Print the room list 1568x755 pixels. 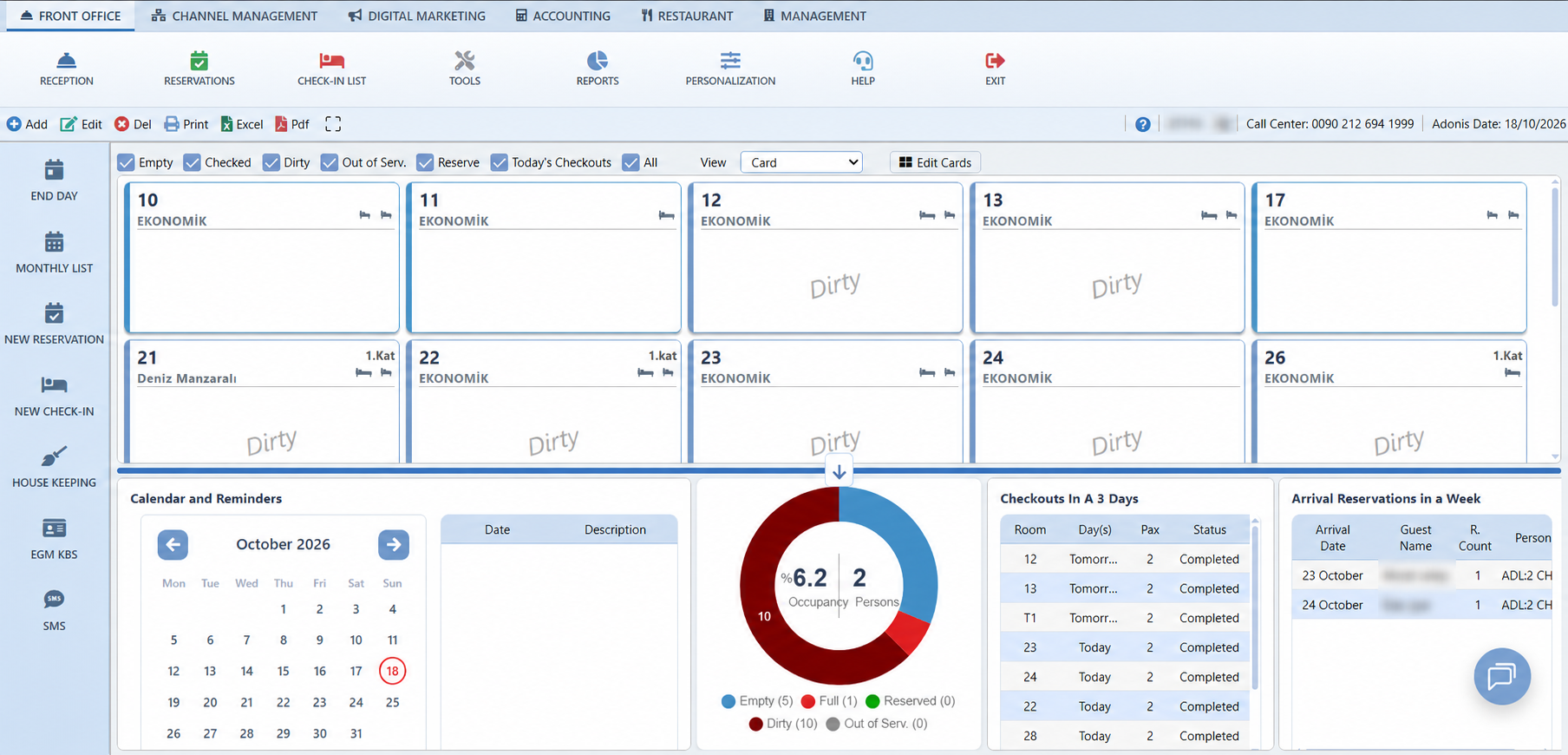186,124
